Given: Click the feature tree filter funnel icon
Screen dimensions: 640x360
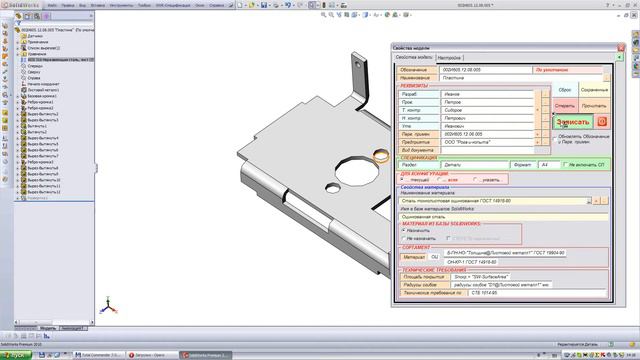Looking at the screenshot, I should (x=18, y=24).
